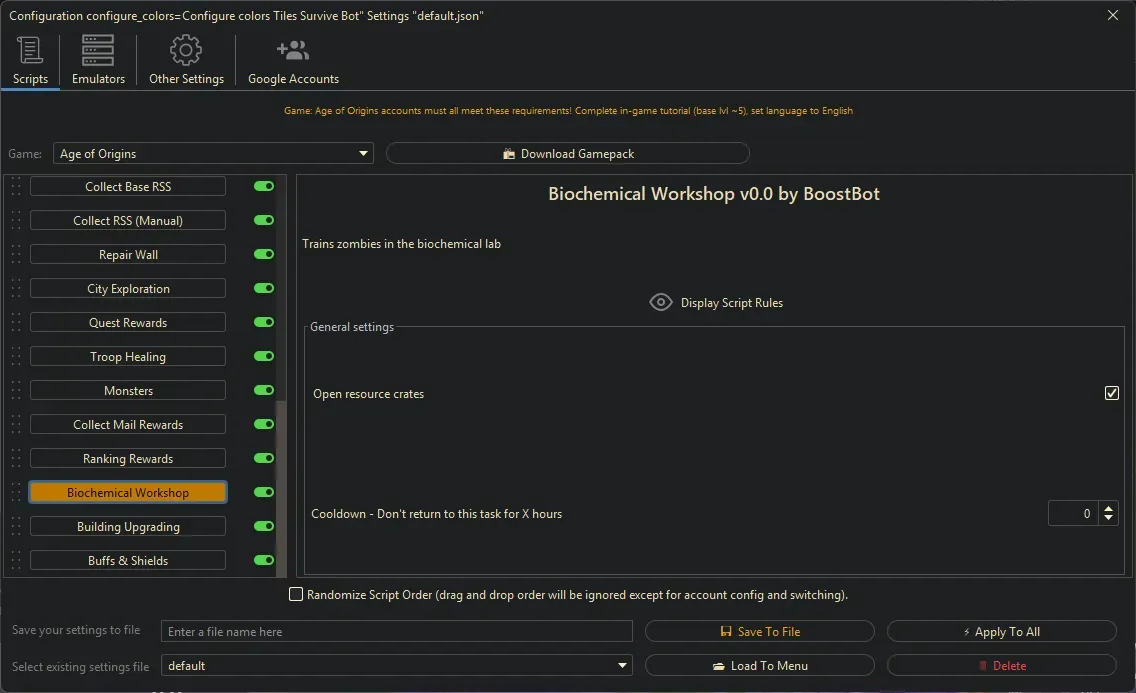The width and height of the screenshot is (1136, 693).
Task: Click the file name input field
Action: 397,632
